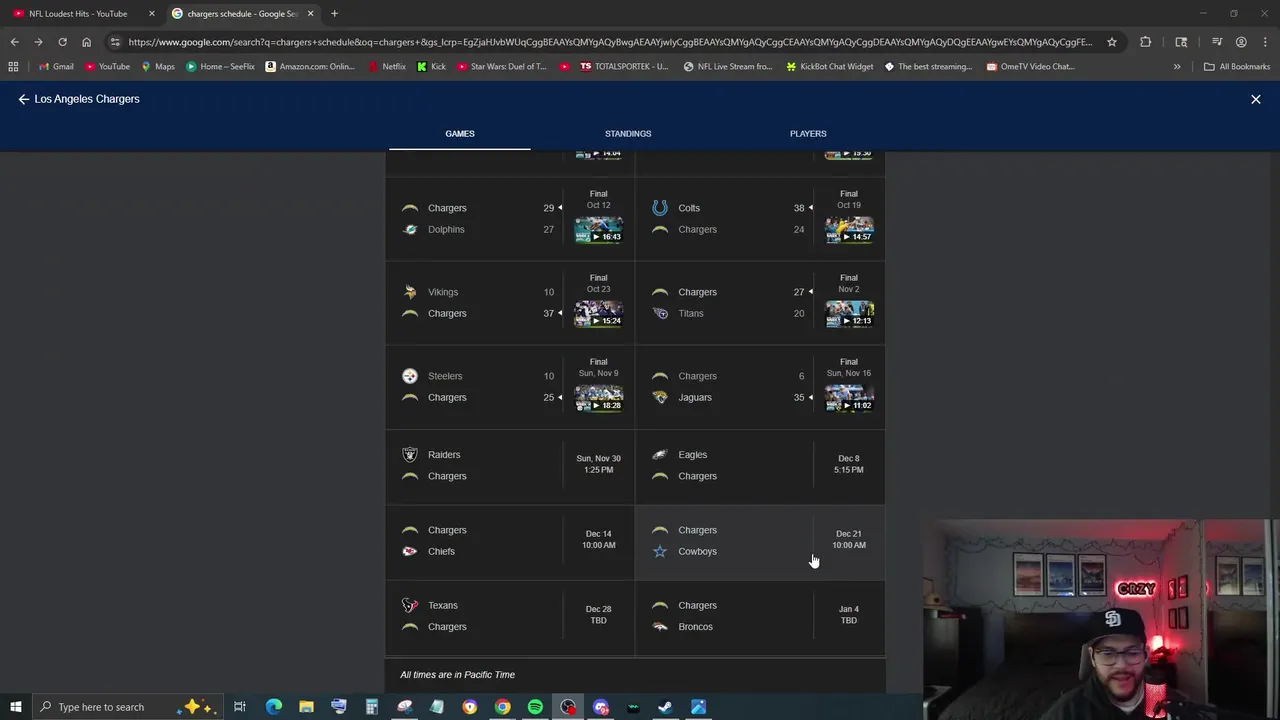The image size is (1280, 720).
Task: Click the Dolphins team logo
Action: (410, 229)
